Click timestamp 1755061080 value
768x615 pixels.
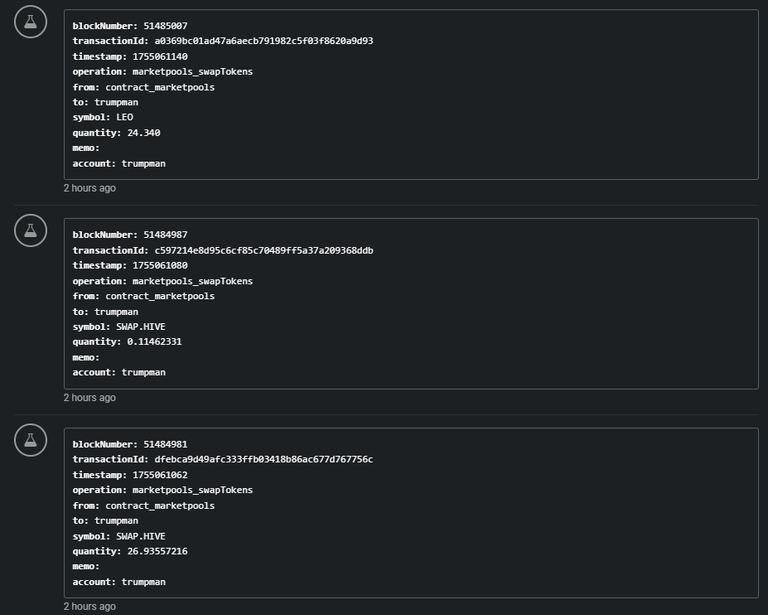[x=160, y=265]
